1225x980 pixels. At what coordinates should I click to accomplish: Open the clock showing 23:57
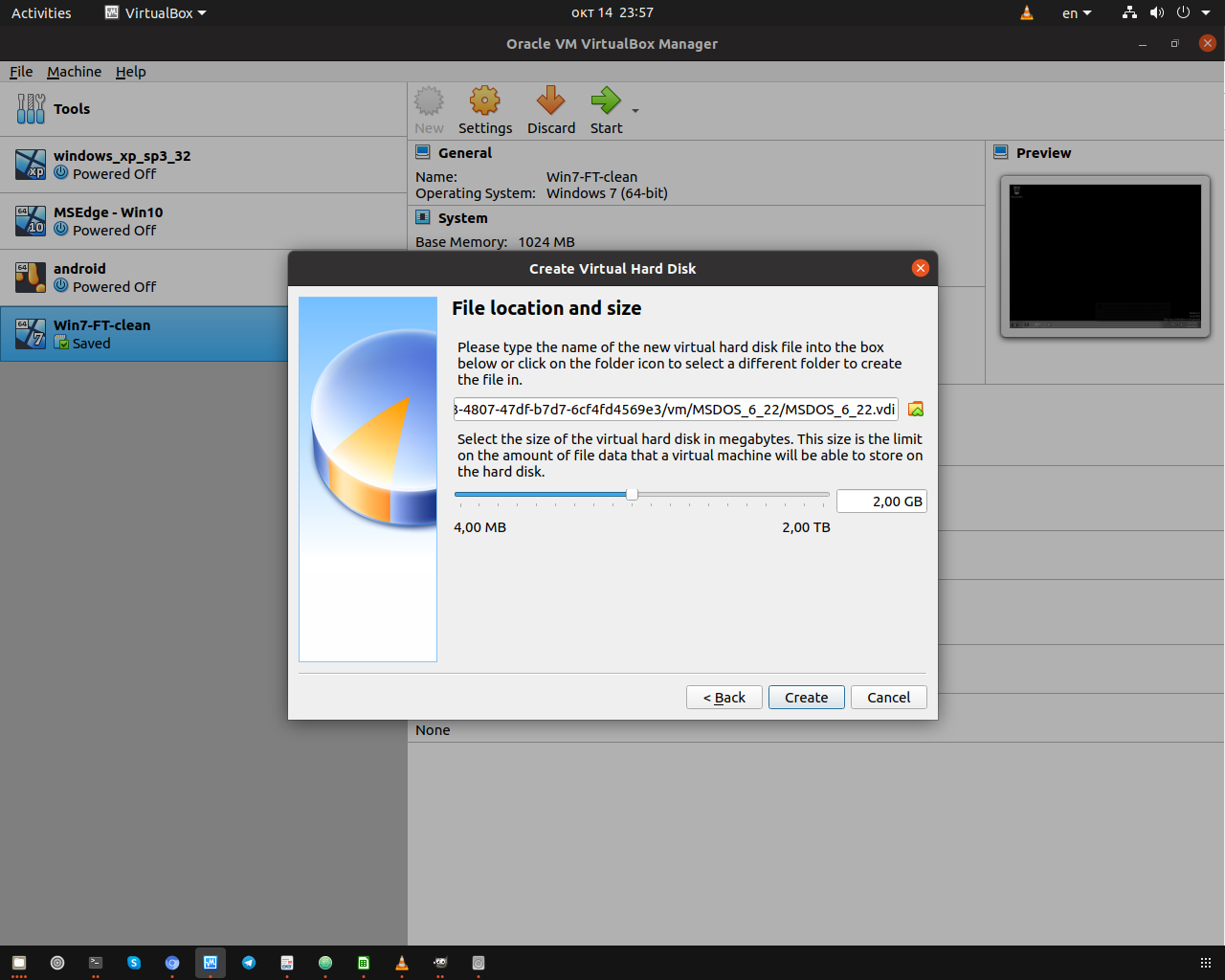[612, 12]
